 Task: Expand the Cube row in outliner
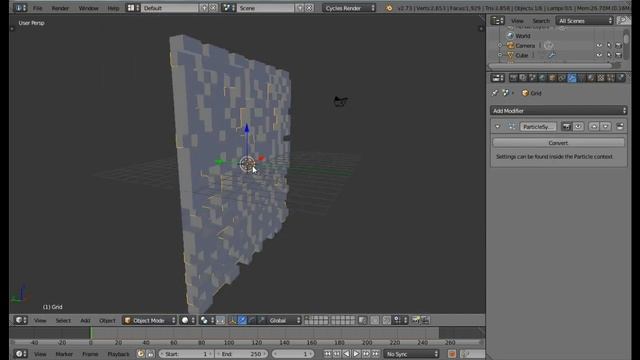pos(500,55)
